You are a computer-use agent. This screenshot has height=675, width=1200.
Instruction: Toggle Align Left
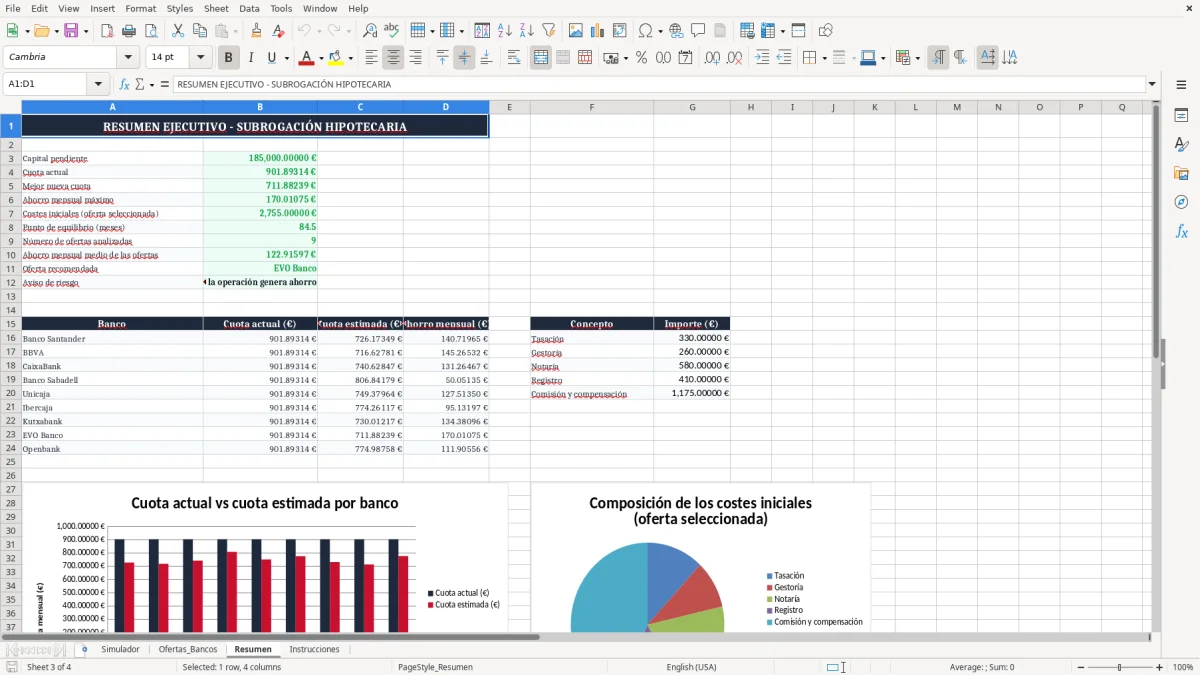click(x=371, y=58)
